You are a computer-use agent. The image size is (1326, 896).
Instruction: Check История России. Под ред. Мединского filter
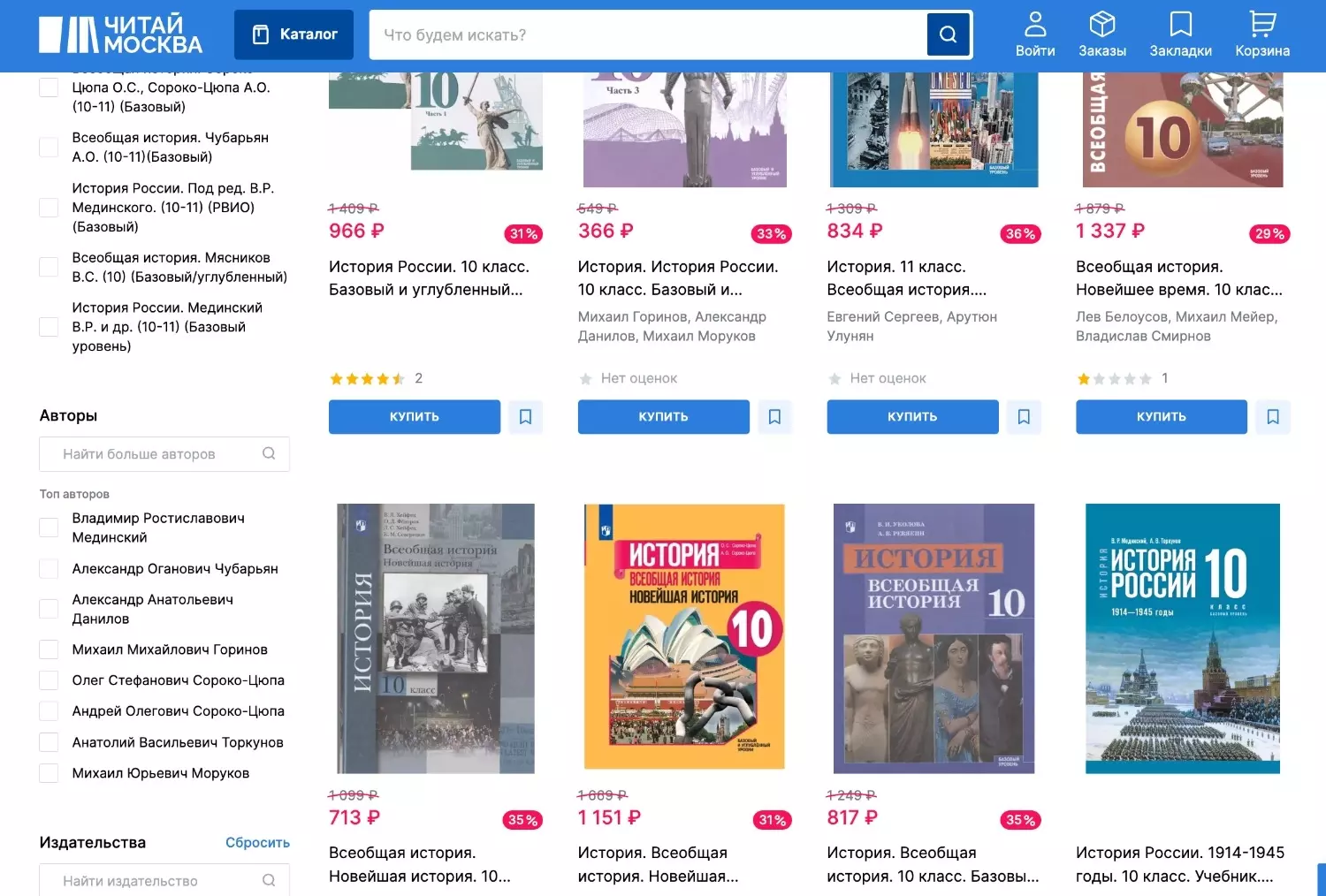click(x=49, y=208)
